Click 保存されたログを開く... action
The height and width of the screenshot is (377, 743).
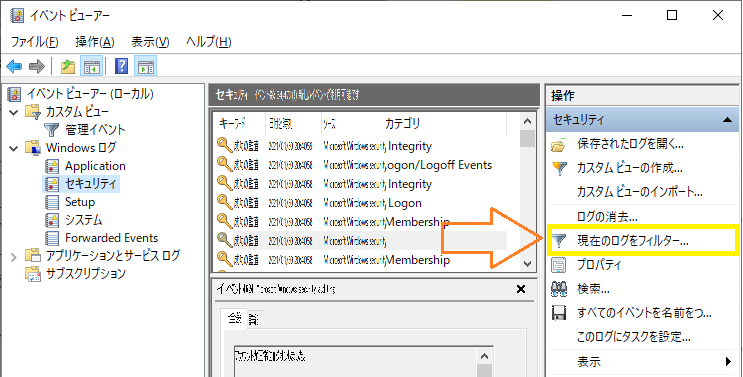tap(630, 144)
